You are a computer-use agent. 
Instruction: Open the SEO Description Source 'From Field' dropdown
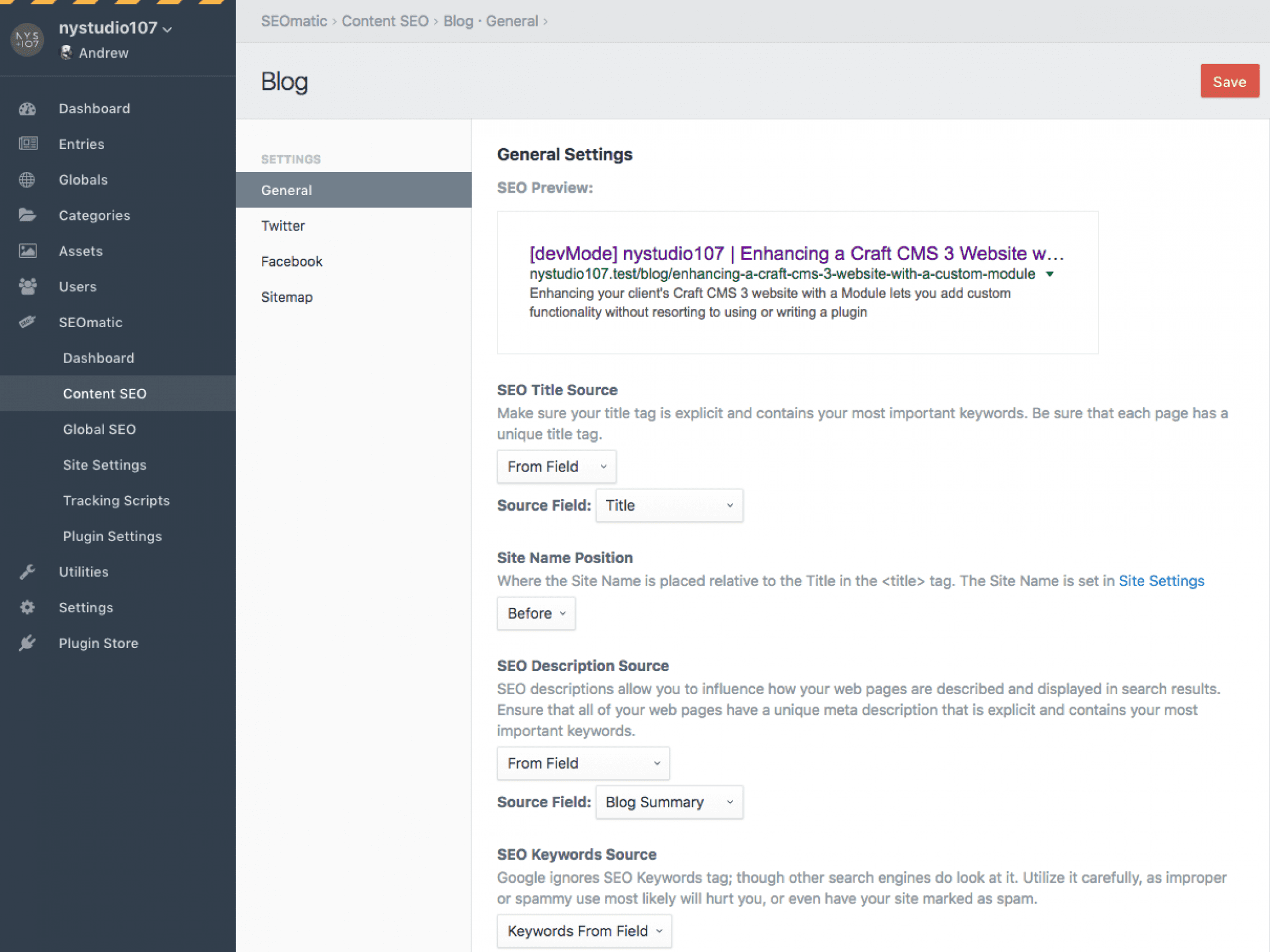583,763
